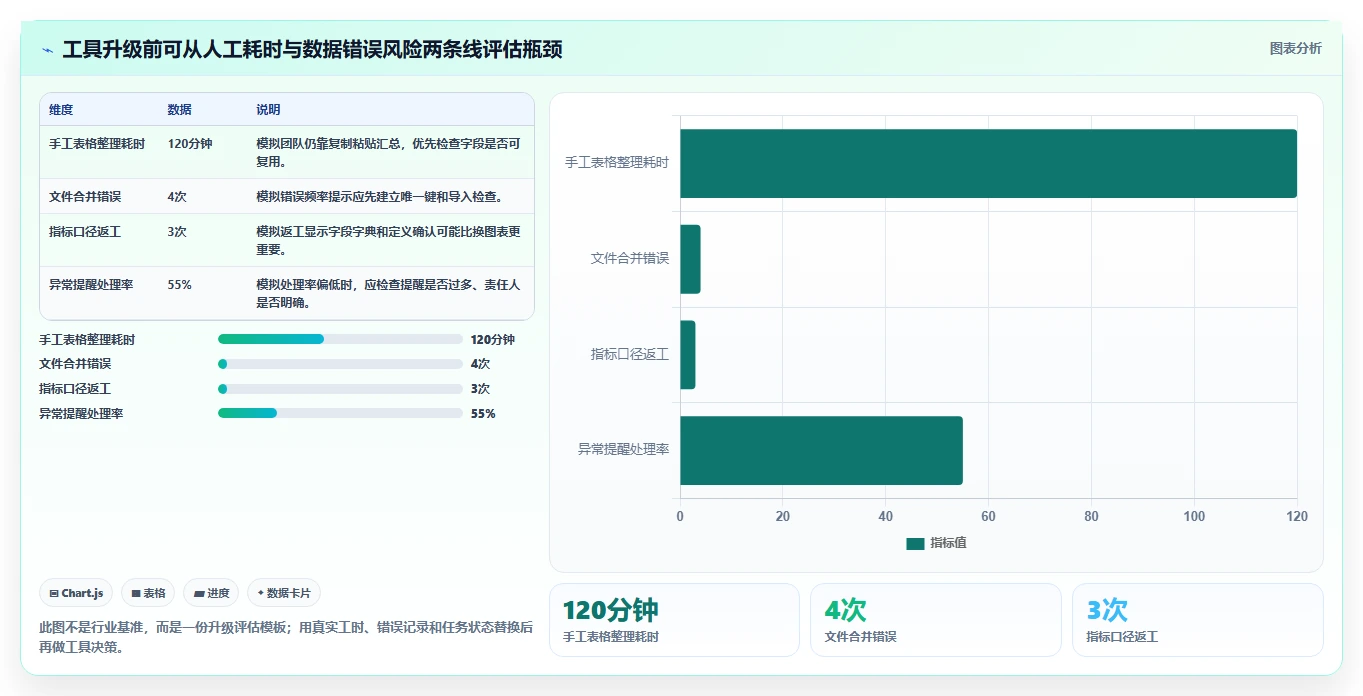Click the 4次 文件合并错误 data card
The height and width of the screenshot is (696, 1363).
pos(935,620)
